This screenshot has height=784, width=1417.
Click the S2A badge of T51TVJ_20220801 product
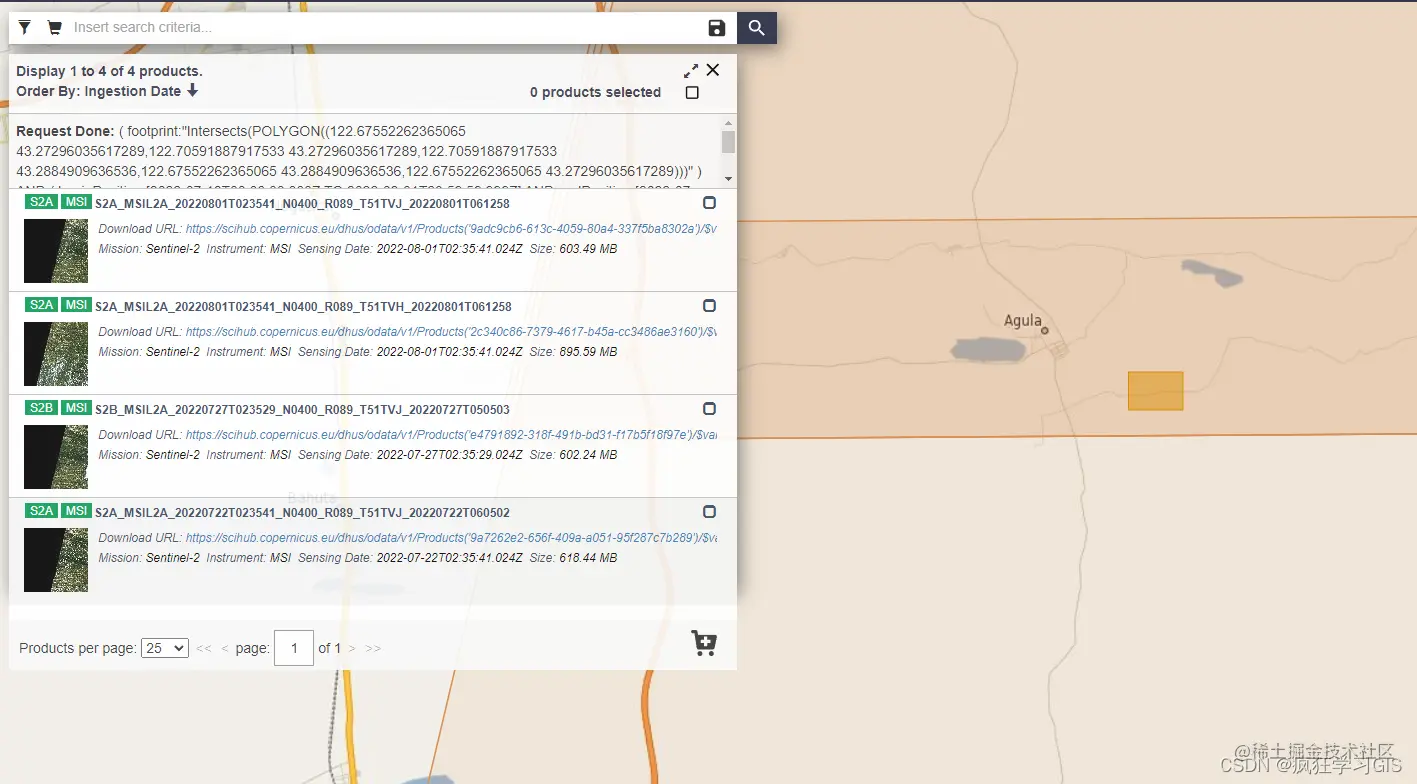(41, 202)
